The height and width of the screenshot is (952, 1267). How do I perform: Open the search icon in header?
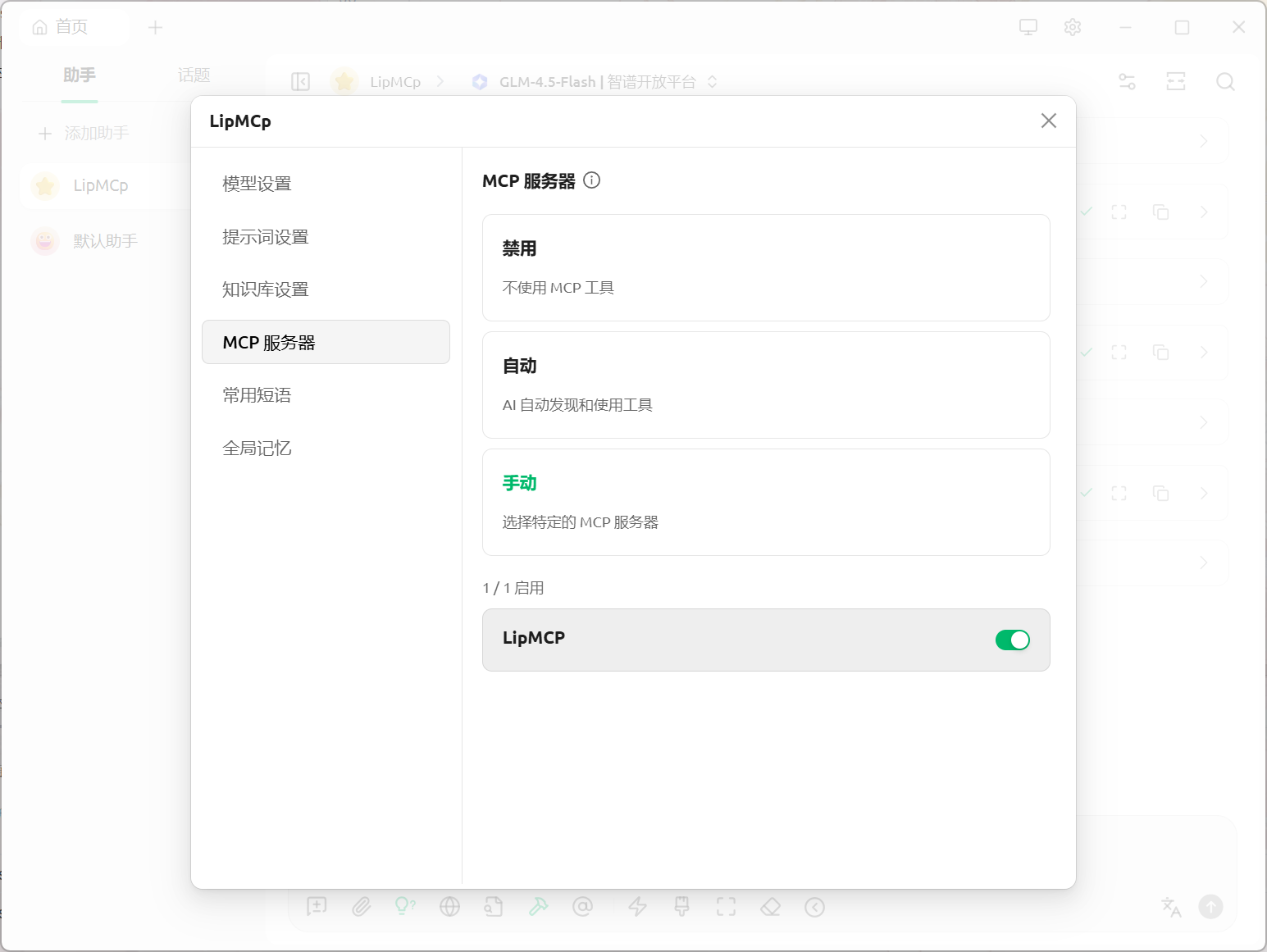[1225, 81]
